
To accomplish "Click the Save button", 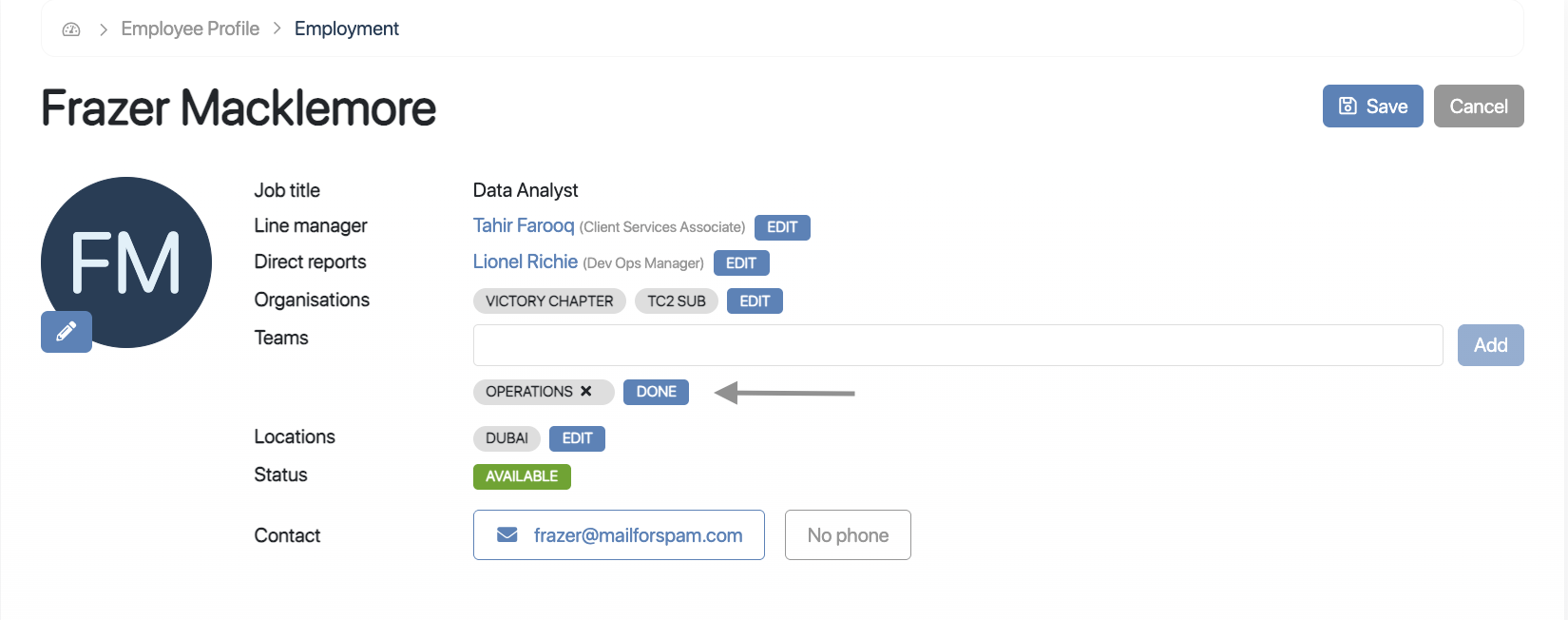I will coord(1372,107).
